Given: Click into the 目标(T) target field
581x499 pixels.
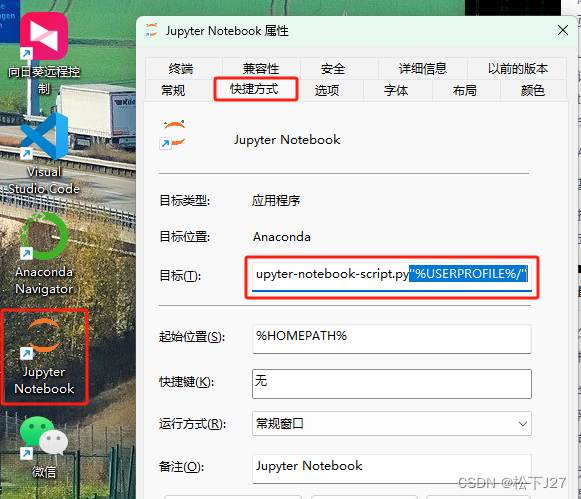Looking at the screenshot, I should 392,276.
